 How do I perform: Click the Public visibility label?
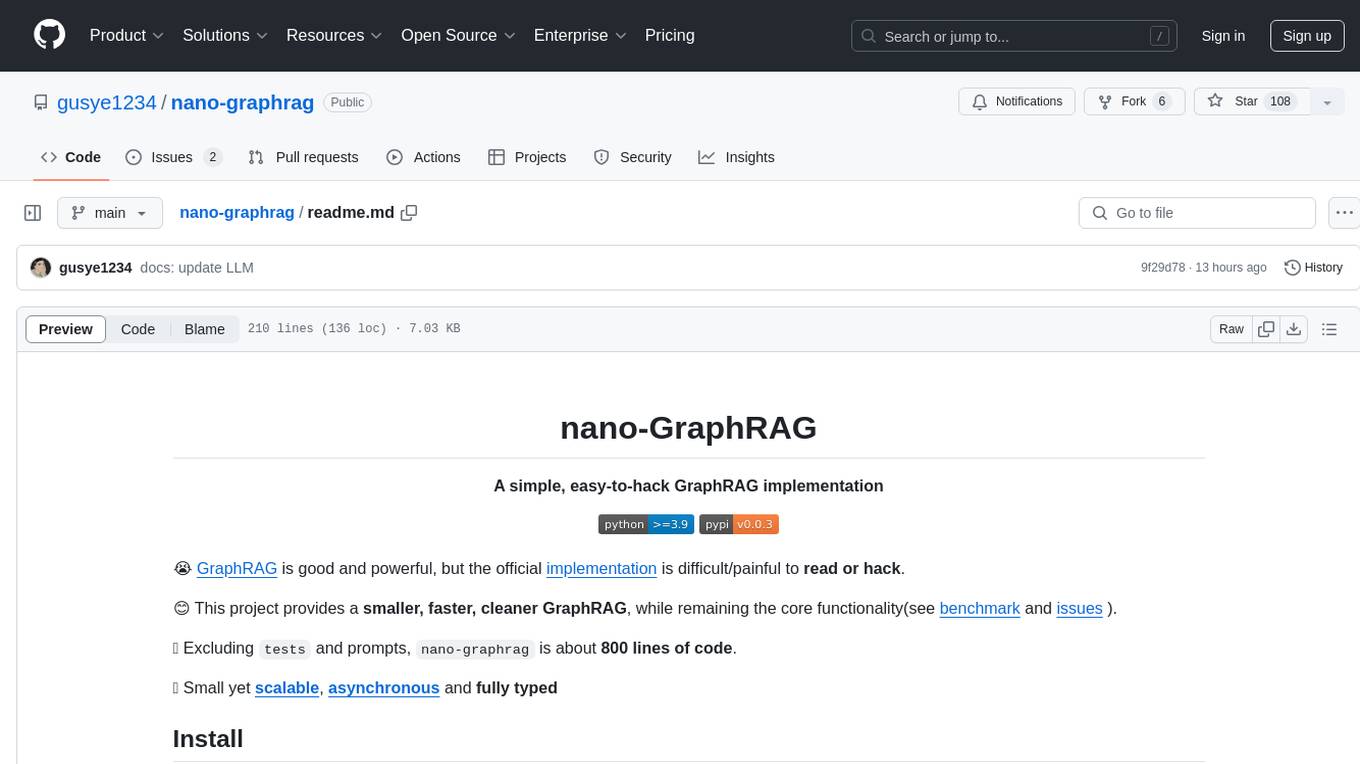pyautogui.click(x=348, y=102)
